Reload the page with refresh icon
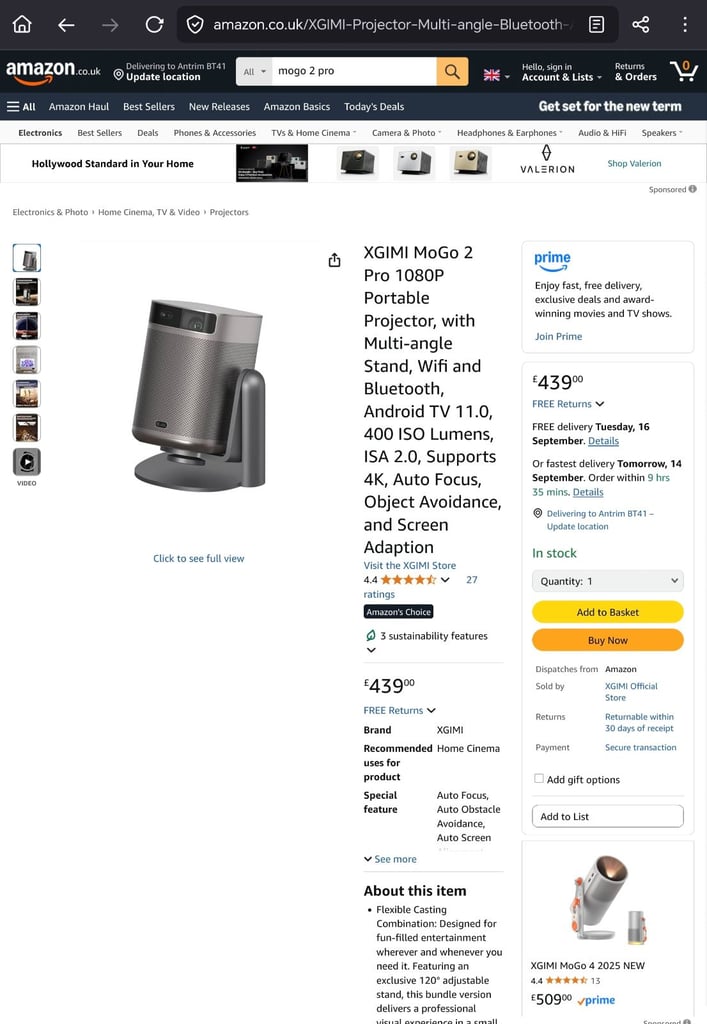Screen dimensions: 707x1024 154,25
